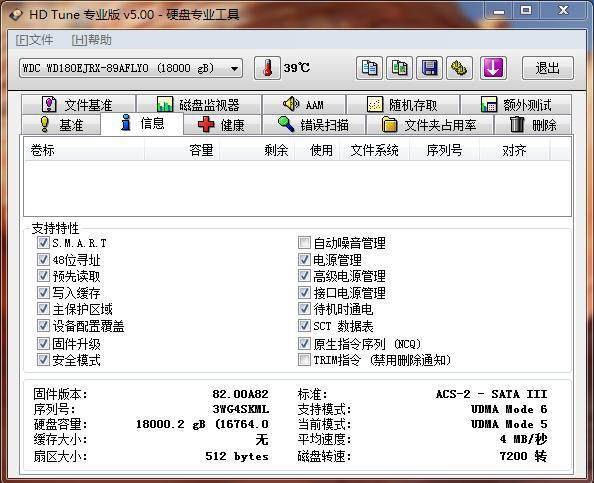Viewport: 594px width, 483px height.
Task: Click the 7200 转 rotation speed value
Action: [523, 456]
